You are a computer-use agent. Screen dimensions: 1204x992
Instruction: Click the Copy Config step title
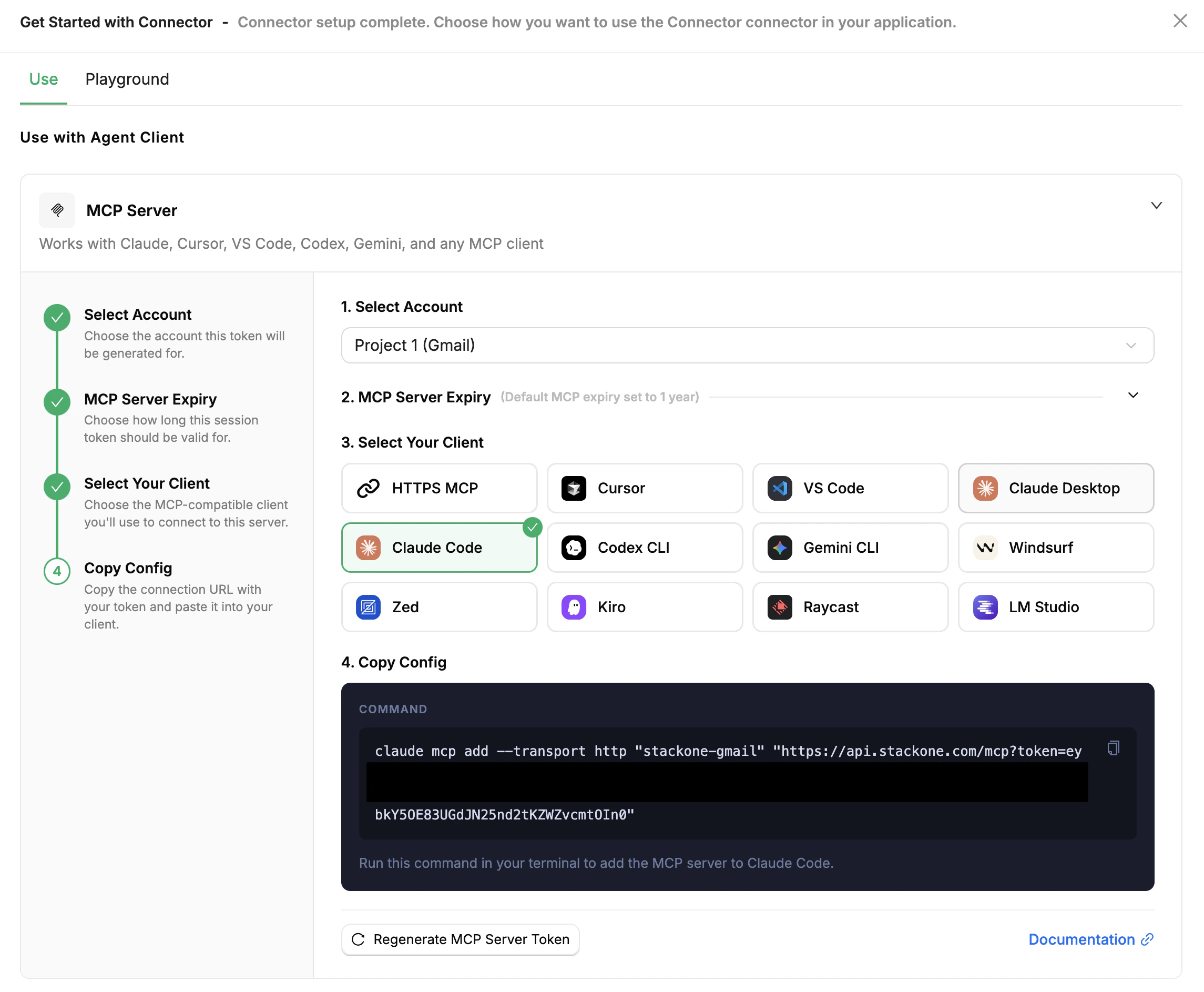coord(128,568)
